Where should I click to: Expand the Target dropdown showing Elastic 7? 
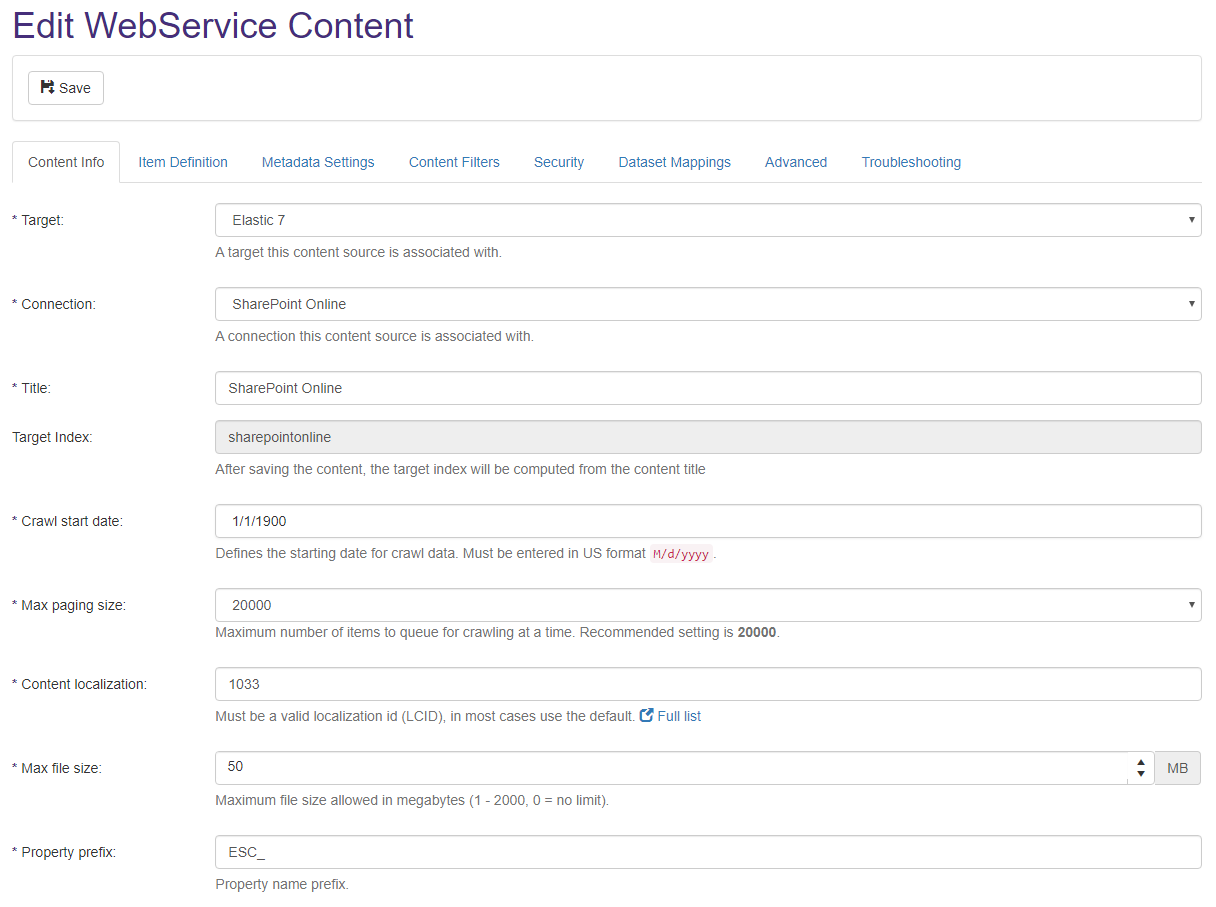[707, 220]
